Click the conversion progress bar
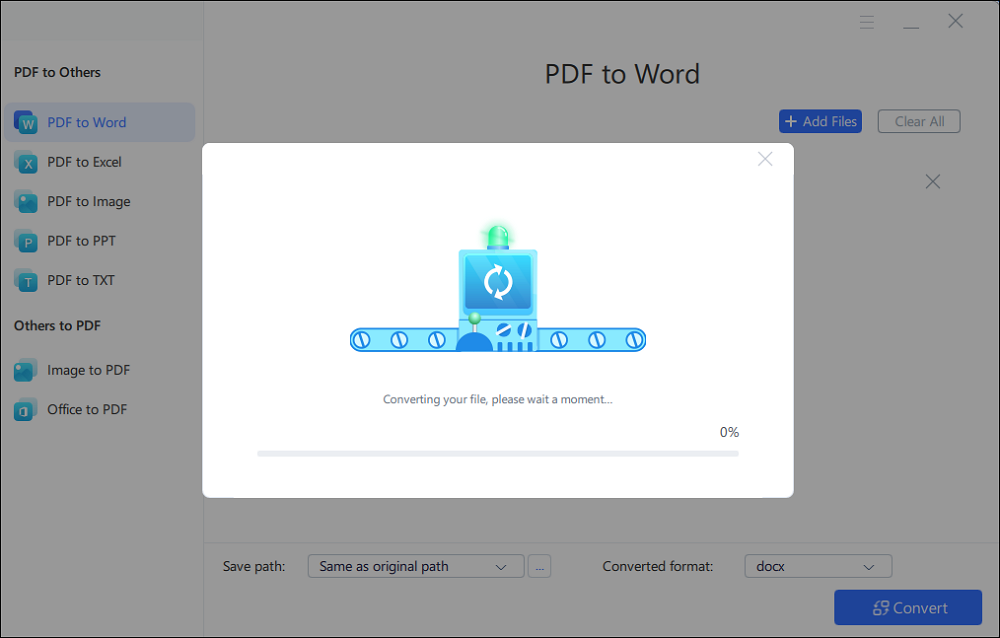The width and height of the screenshot is (1000, 638). coord(497,452)
